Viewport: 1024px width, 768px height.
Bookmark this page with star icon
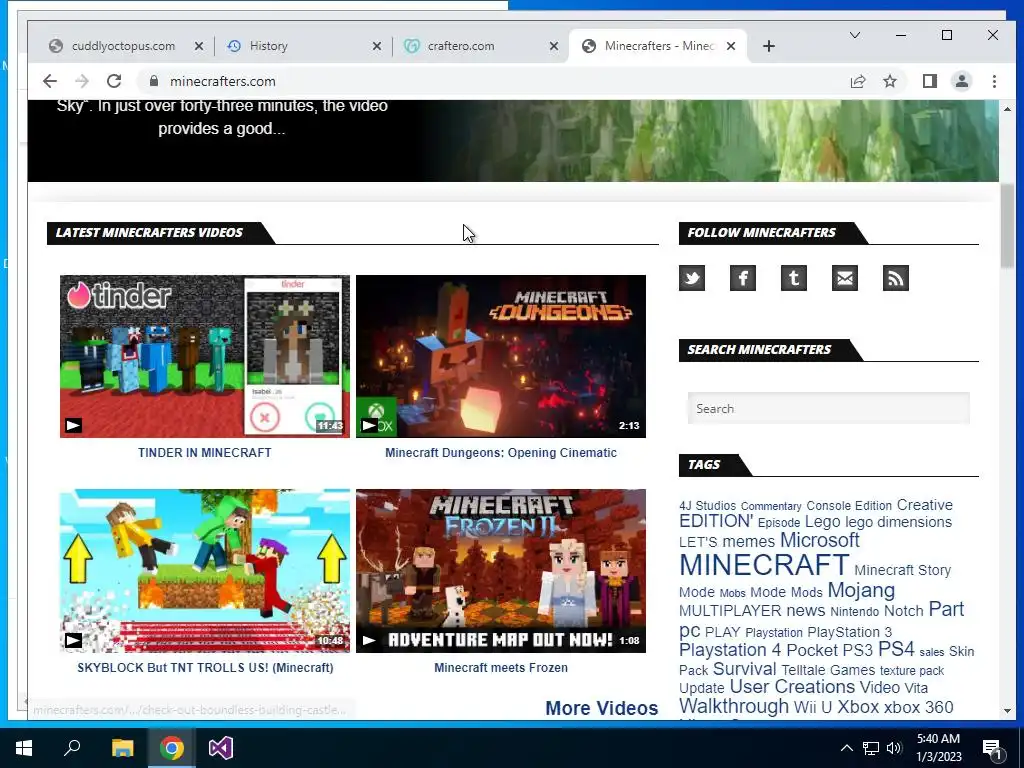tap(889, 81)
